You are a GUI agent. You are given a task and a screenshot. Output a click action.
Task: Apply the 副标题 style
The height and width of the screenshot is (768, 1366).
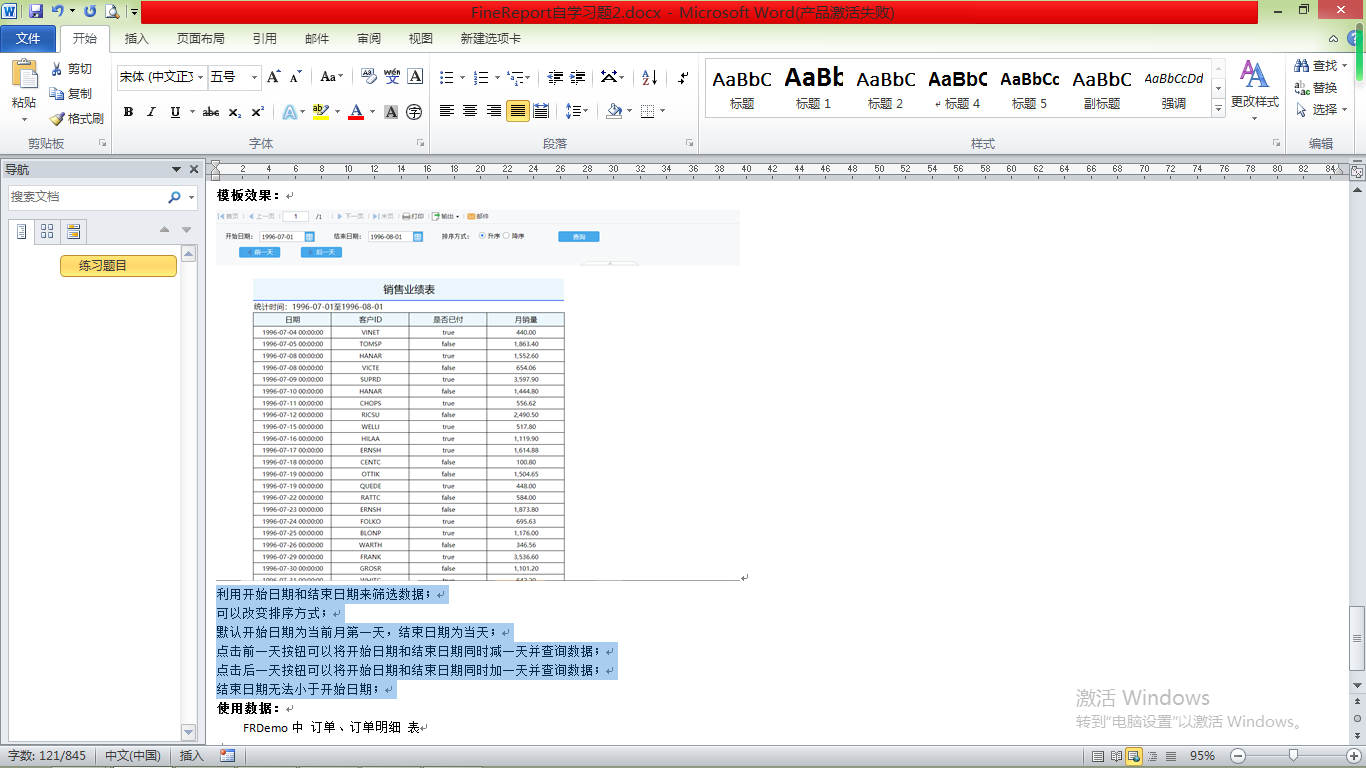click(1102, 88)
